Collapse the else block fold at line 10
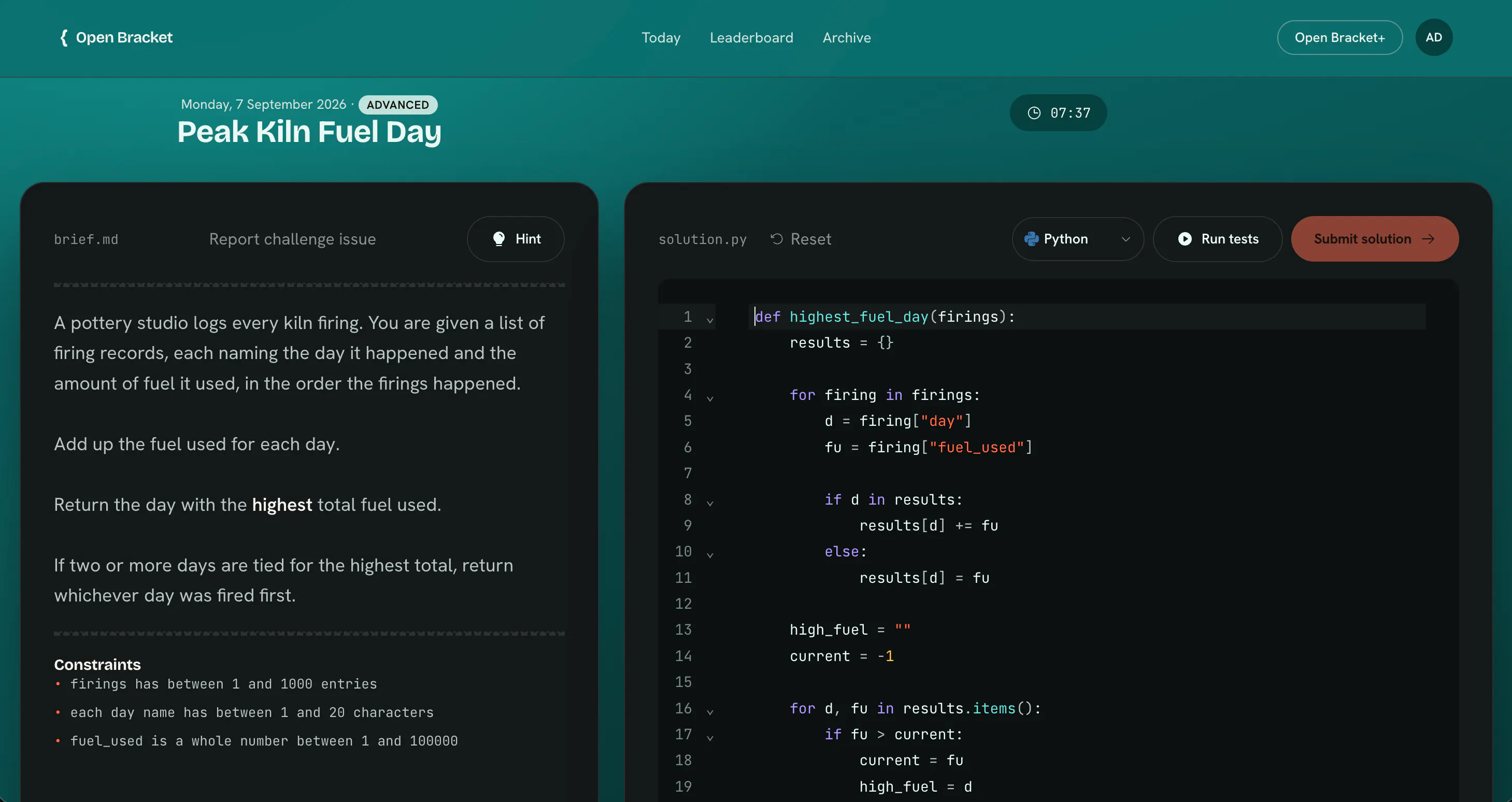 710,554
